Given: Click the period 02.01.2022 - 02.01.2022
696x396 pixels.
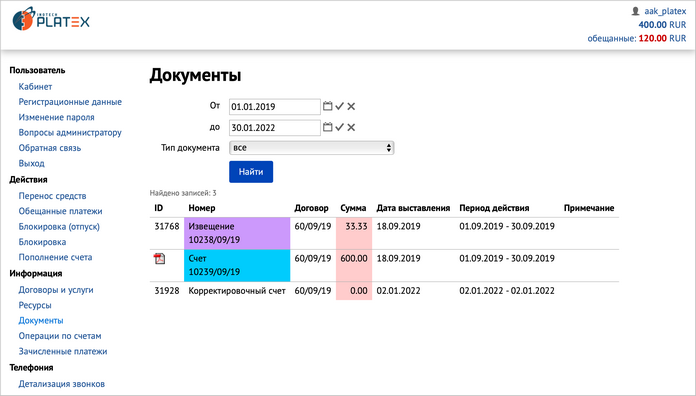Looking at the screenshot, I should [507, 291].
